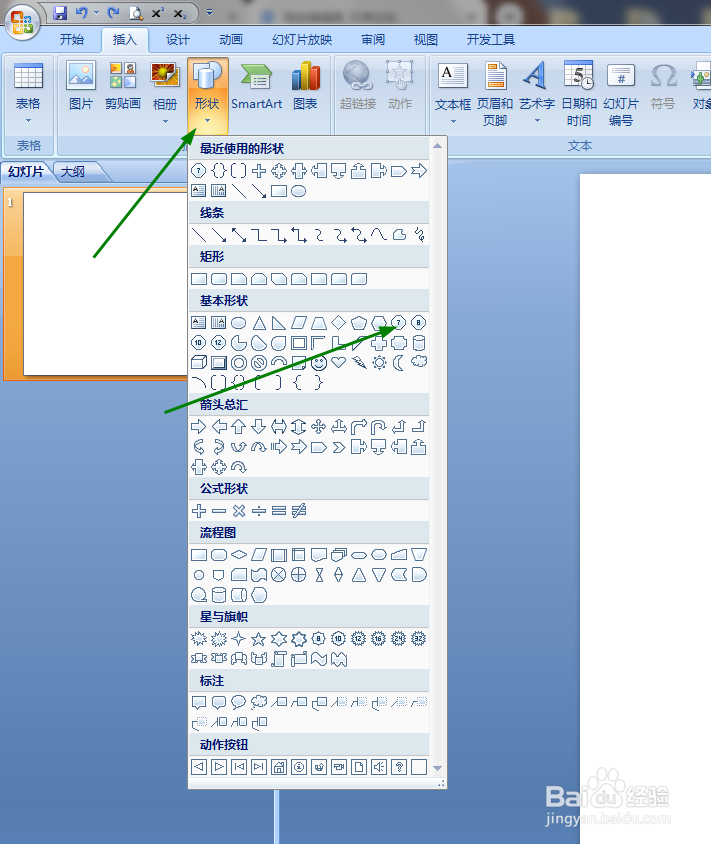Redo the last action
This screenshot has width=711, height=844.
coord(113,12)
